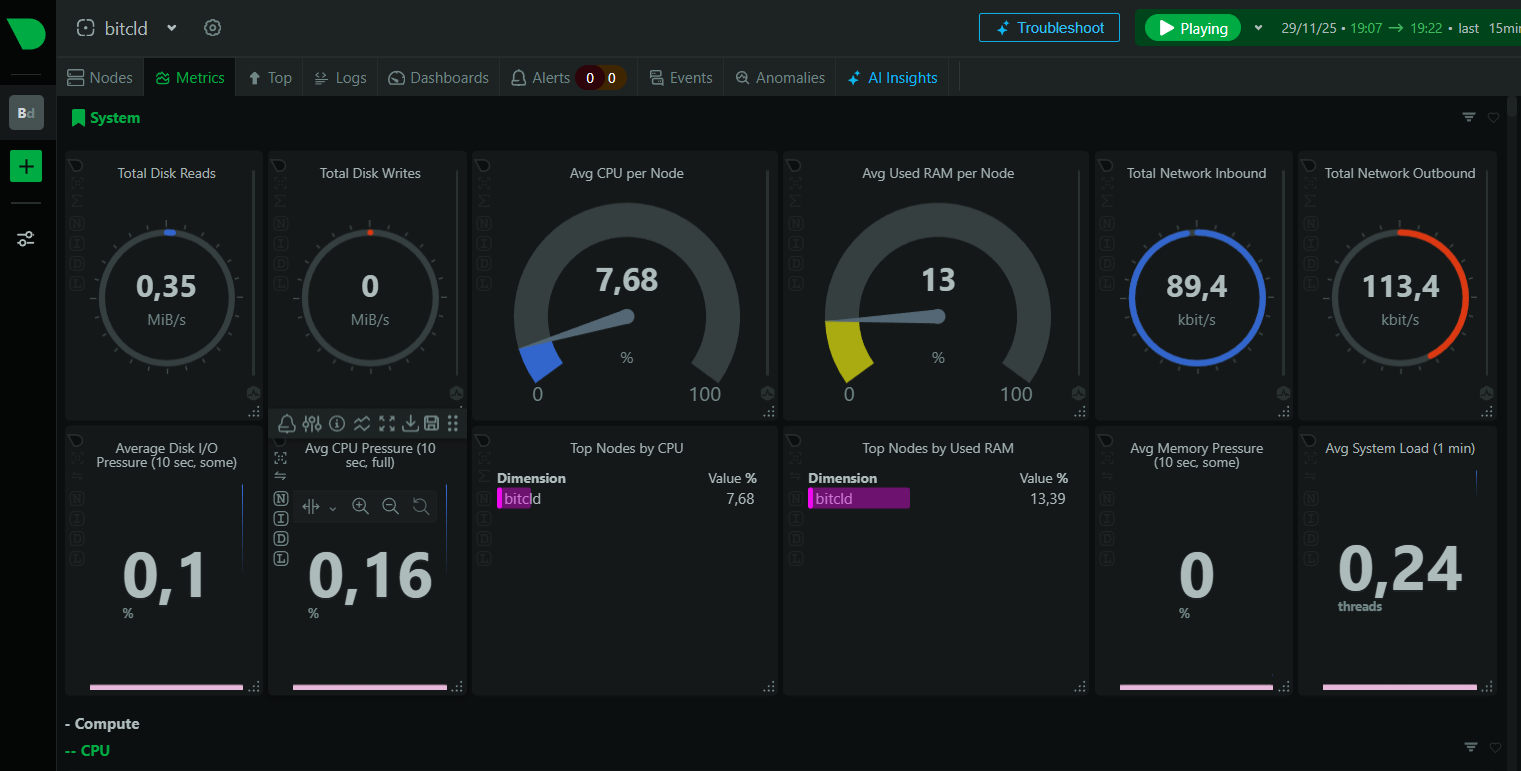
Task: Click the download icon in the chart toolbar
Action: 410,423
